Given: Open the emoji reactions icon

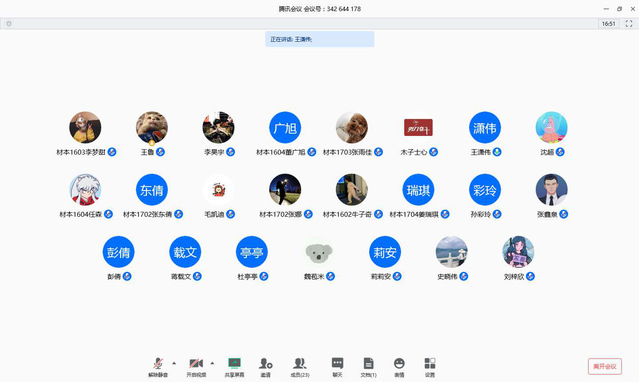Looking at the screenshot, I should (x=399, y=367).
